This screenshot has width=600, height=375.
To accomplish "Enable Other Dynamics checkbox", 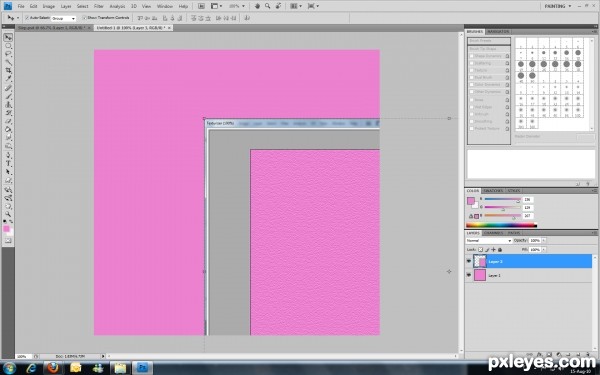I will [472, 92].
